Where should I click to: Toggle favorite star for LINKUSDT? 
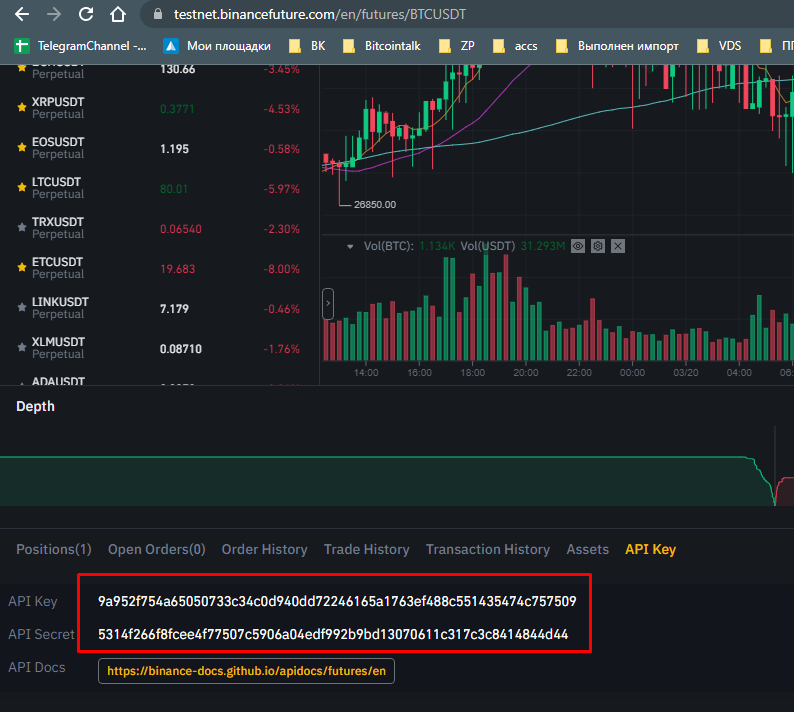tap(22, 307)
